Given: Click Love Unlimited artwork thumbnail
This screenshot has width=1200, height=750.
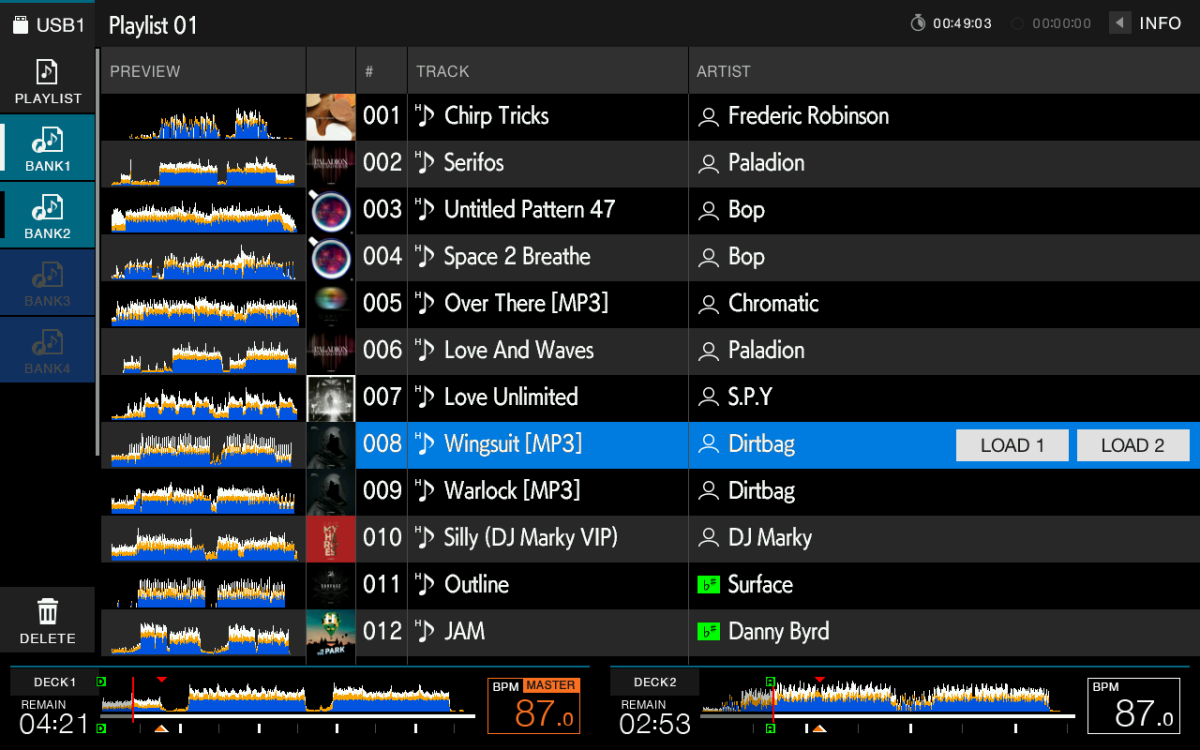Looking at the screenshot, I should pyautogui.click(x=330, y=398).
